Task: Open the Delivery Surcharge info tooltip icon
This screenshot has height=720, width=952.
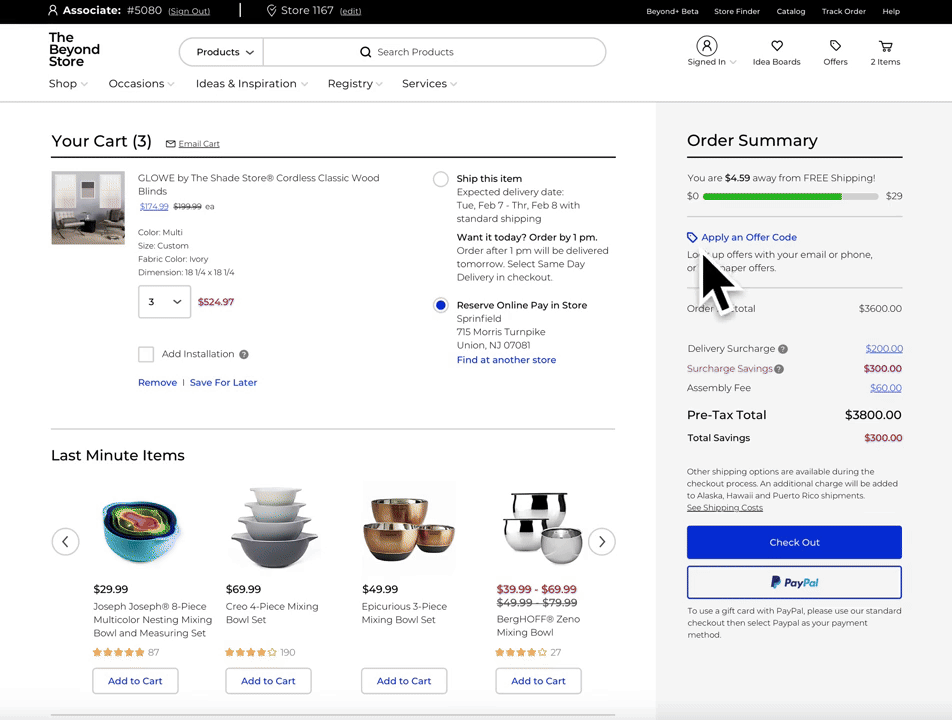Action: coord(785,349)
